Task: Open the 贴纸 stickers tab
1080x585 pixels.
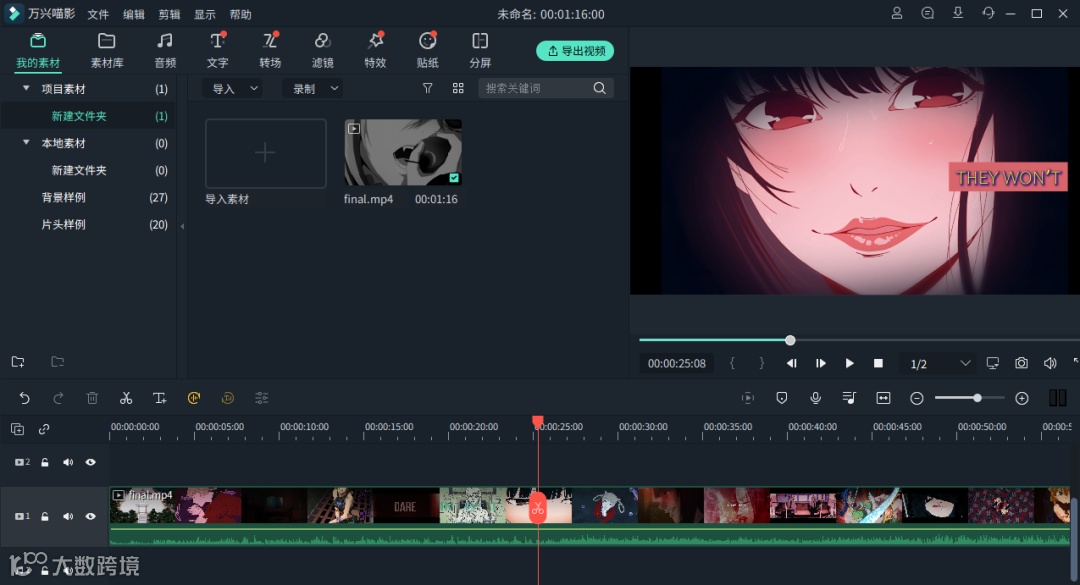Action: coord(428,51)
